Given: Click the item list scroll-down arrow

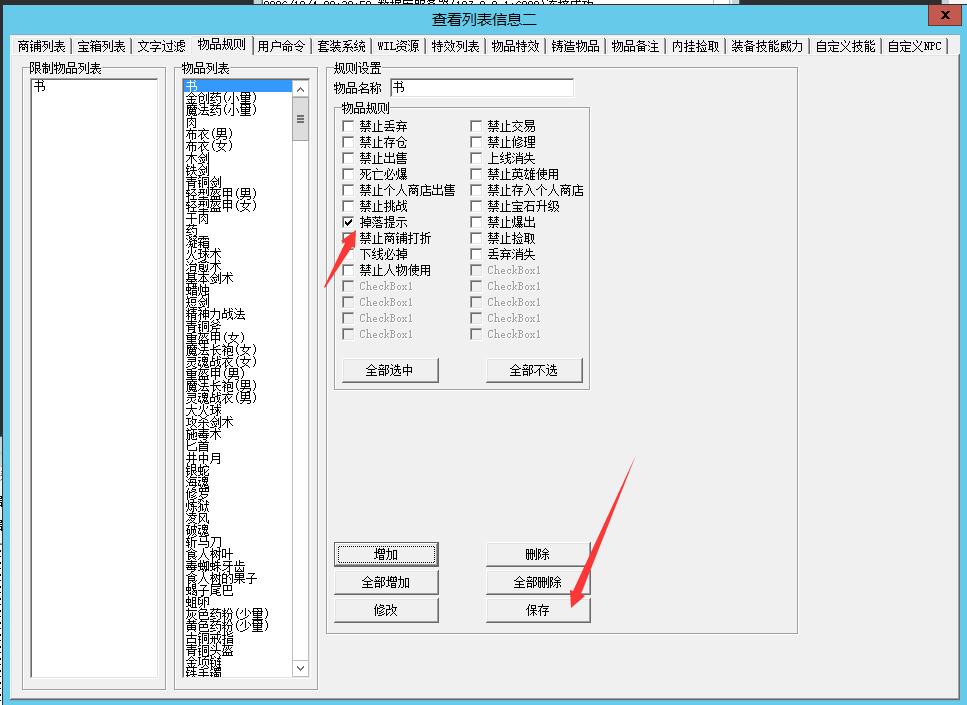Looking at the screenshot, I should [300, 668].
